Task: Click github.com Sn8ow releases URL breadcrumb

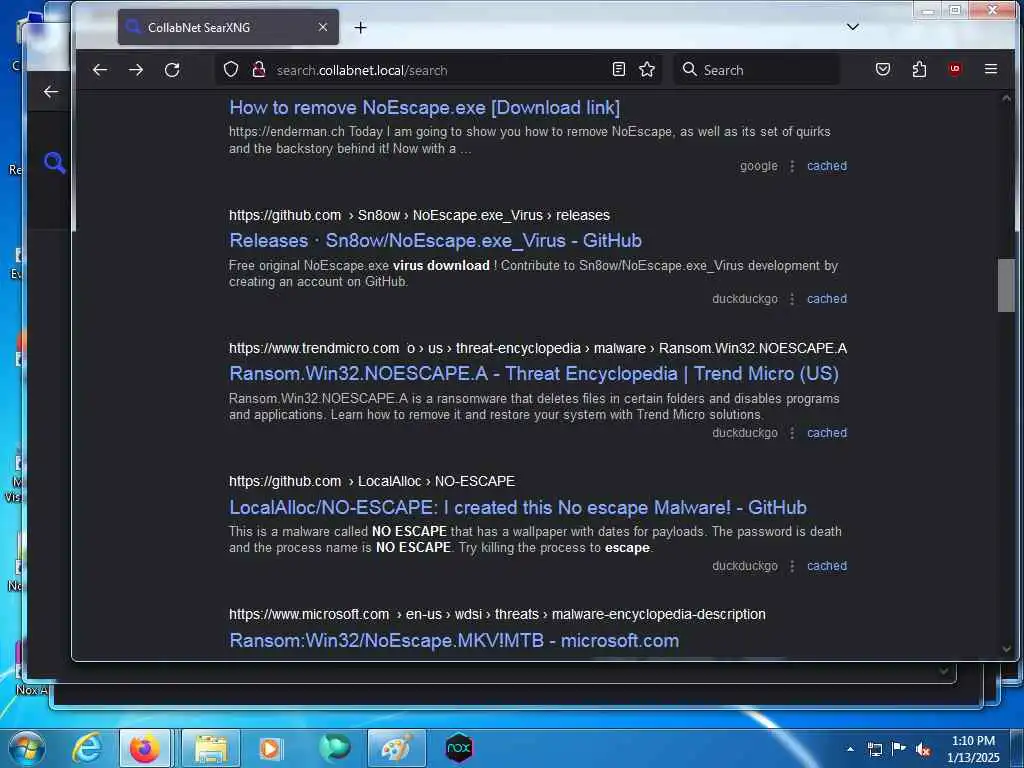Action: pos(419,216)
